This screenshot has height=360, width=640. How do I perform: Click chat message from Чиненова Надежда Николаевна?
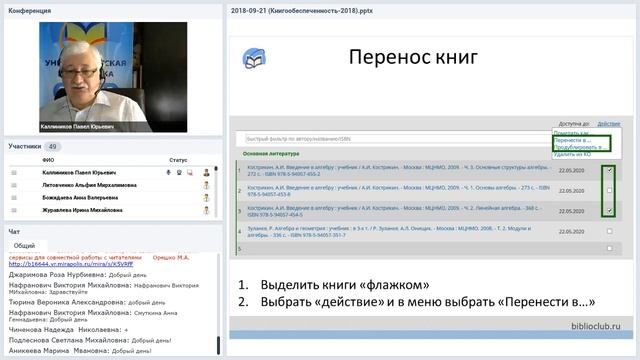point(68,330)
